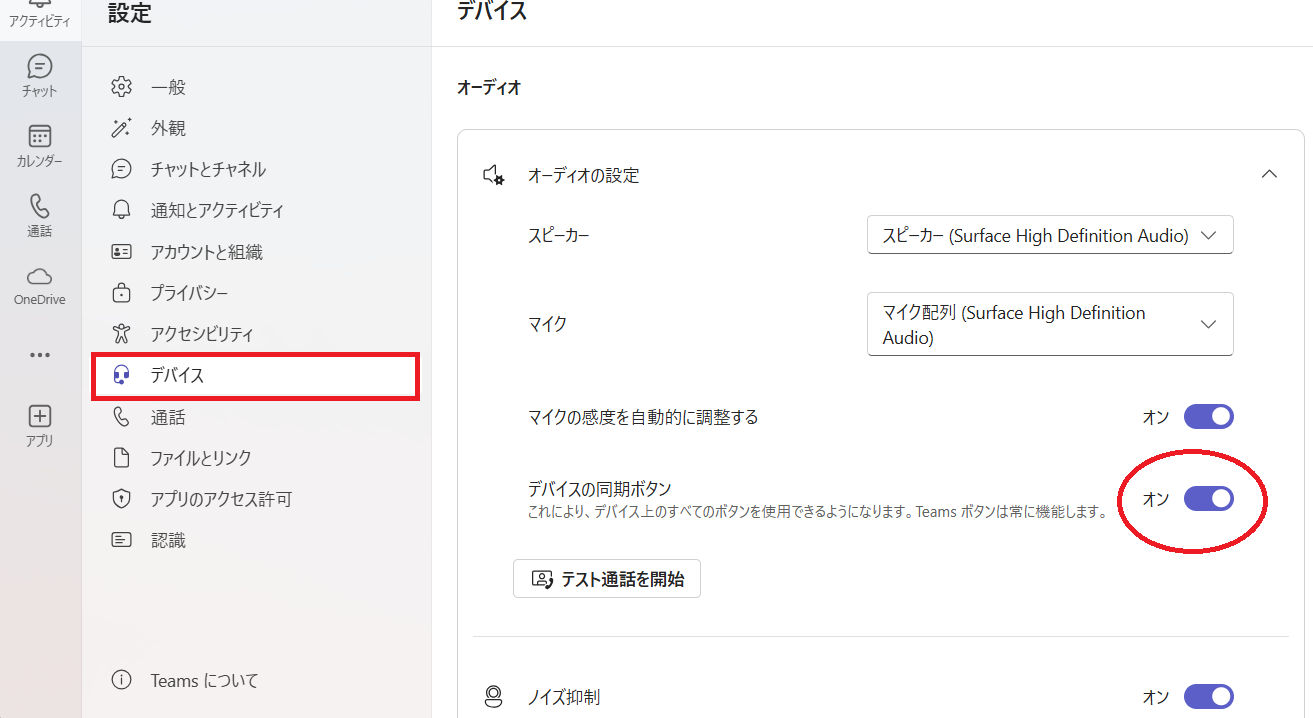Click the gear icon next to 一般
The image size is (1313, 718).
[121, 87]
